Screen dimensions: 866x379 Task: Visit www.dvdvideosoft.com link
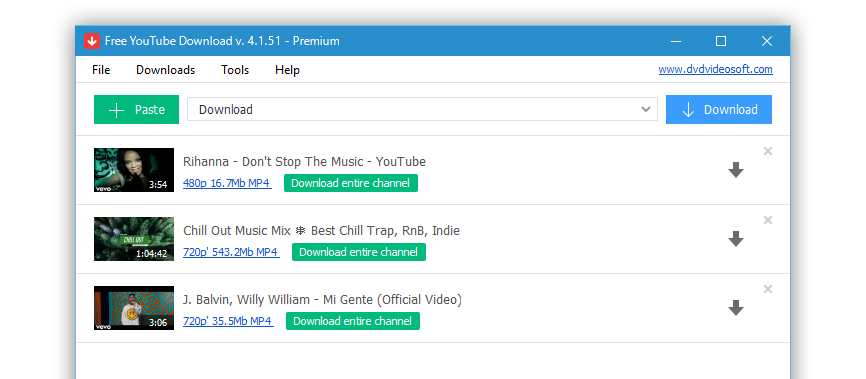coord(715,70)
